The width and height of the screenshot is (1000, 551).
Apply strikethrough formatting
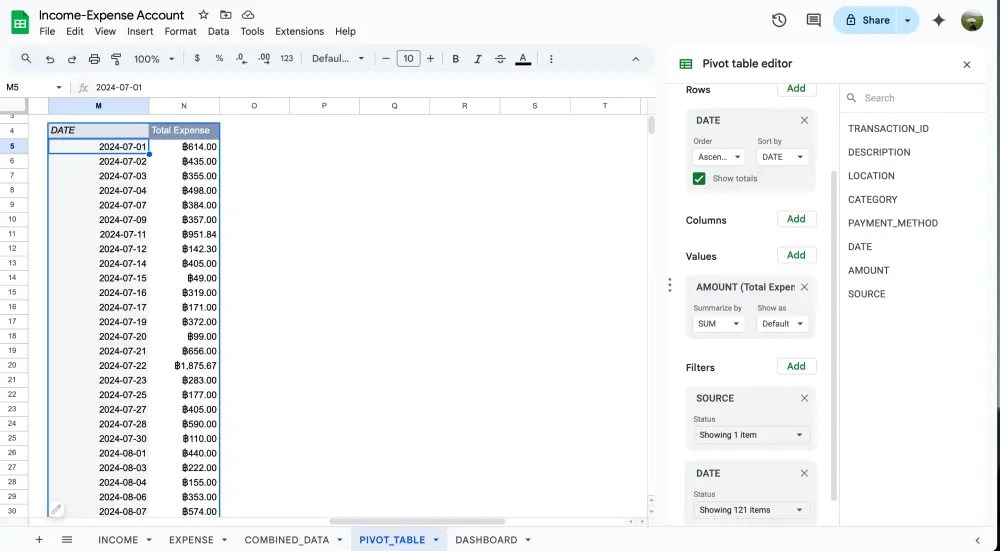pos(500,59)
